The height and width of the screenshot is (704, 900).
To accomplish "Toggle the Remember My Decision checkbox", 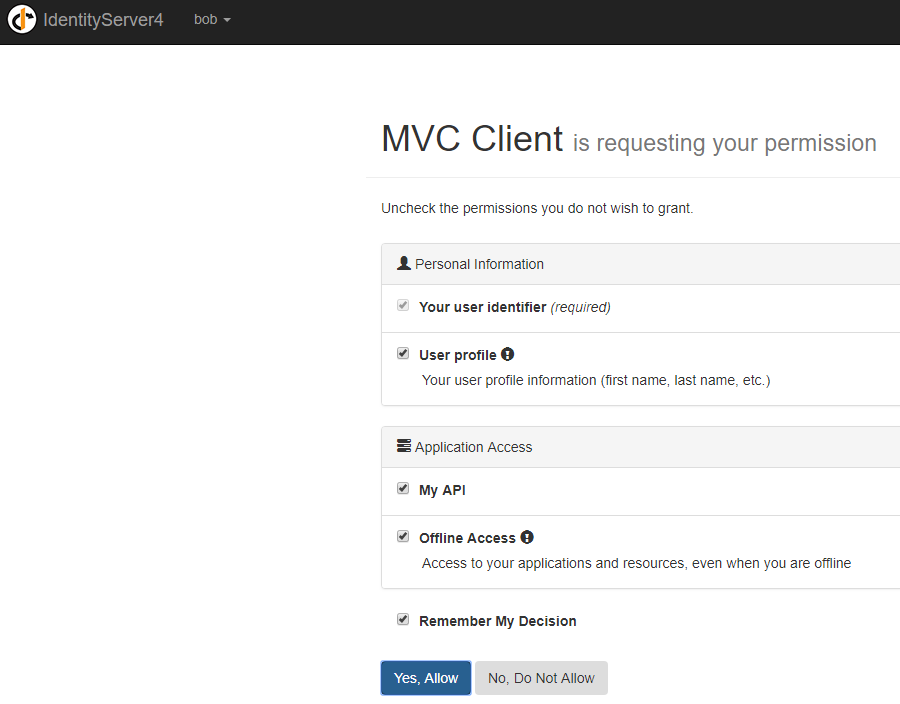I will [403, 619].
